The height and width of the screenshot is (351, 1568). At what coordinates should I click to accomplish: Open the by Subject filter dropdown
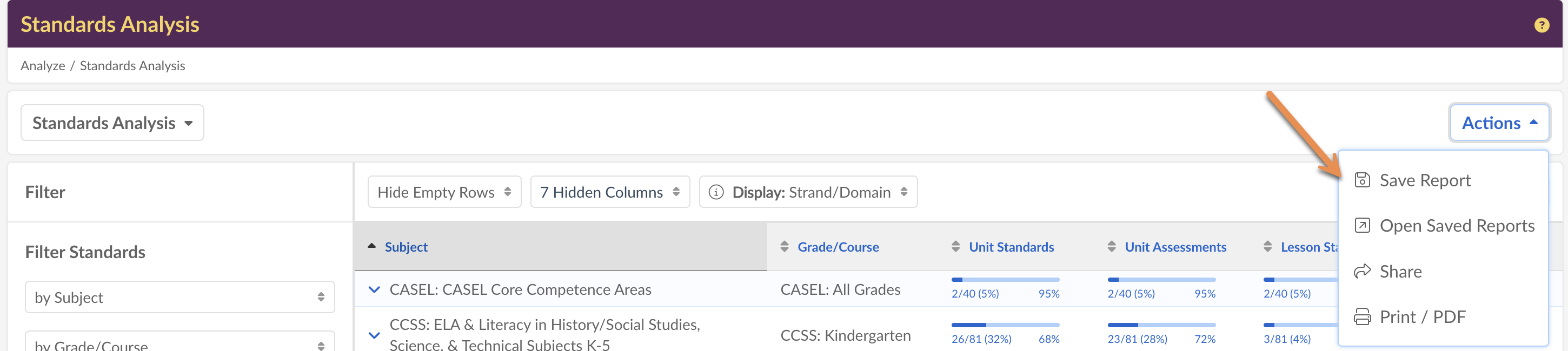[x=180, y=298]
